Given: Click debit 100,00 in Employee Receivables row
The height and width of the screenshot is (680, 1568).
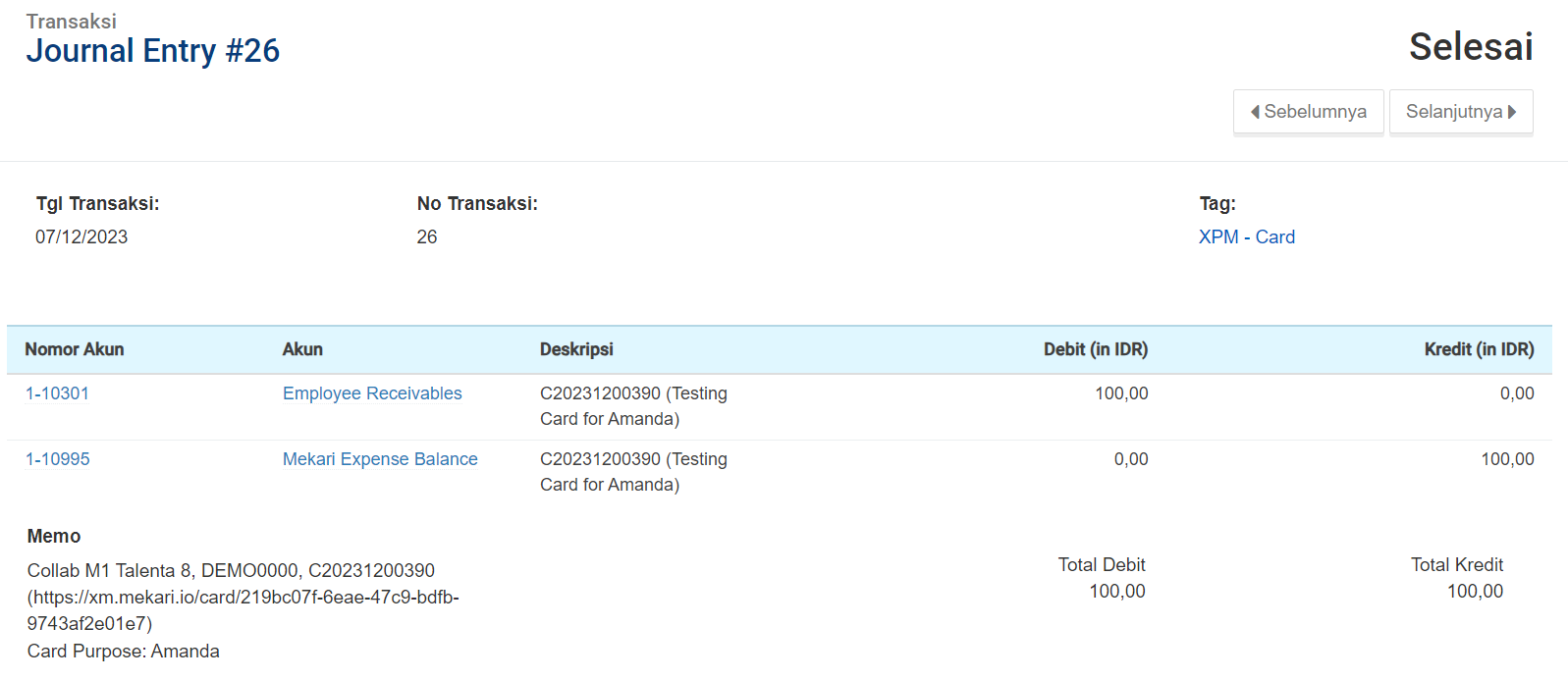Looking at the screenshot, I should click(1121, 393).
